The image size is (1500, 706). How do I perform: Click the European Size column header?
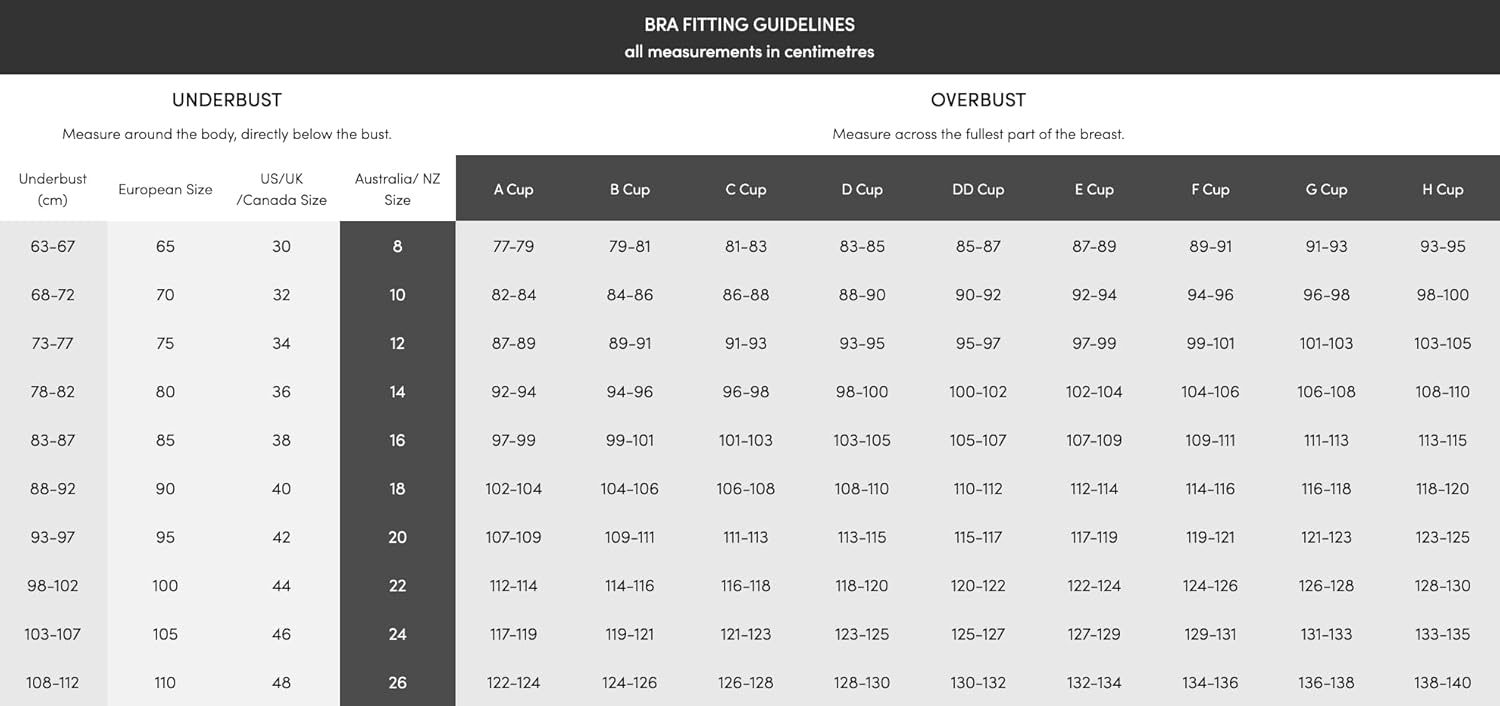[165, 189]
